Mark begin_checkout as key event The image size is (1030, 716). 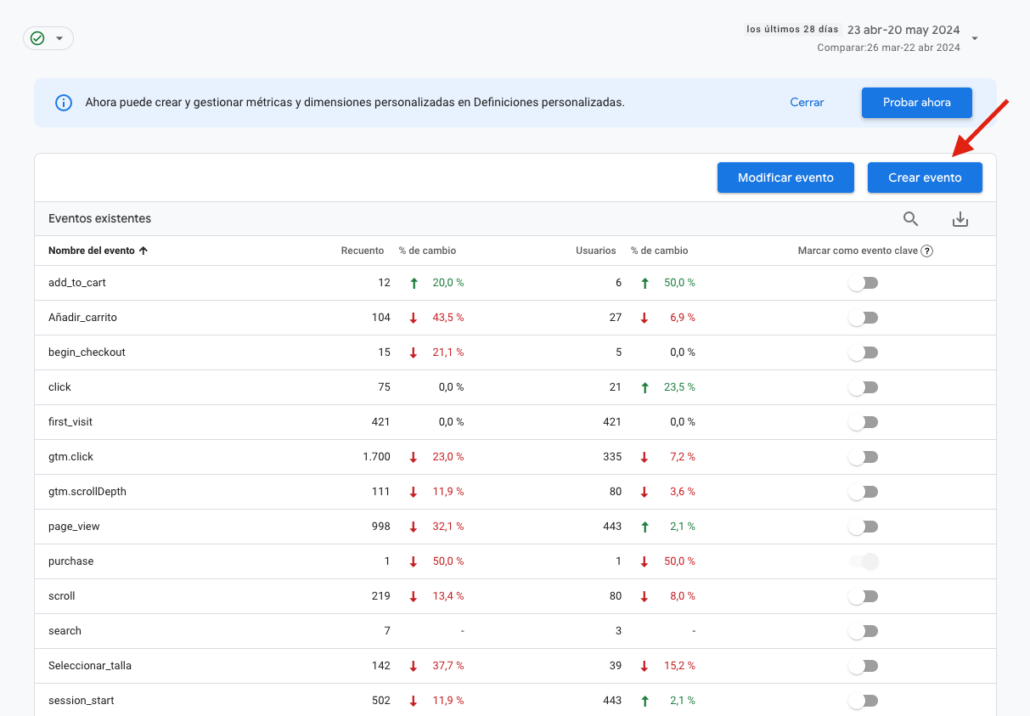coord(863,353)
